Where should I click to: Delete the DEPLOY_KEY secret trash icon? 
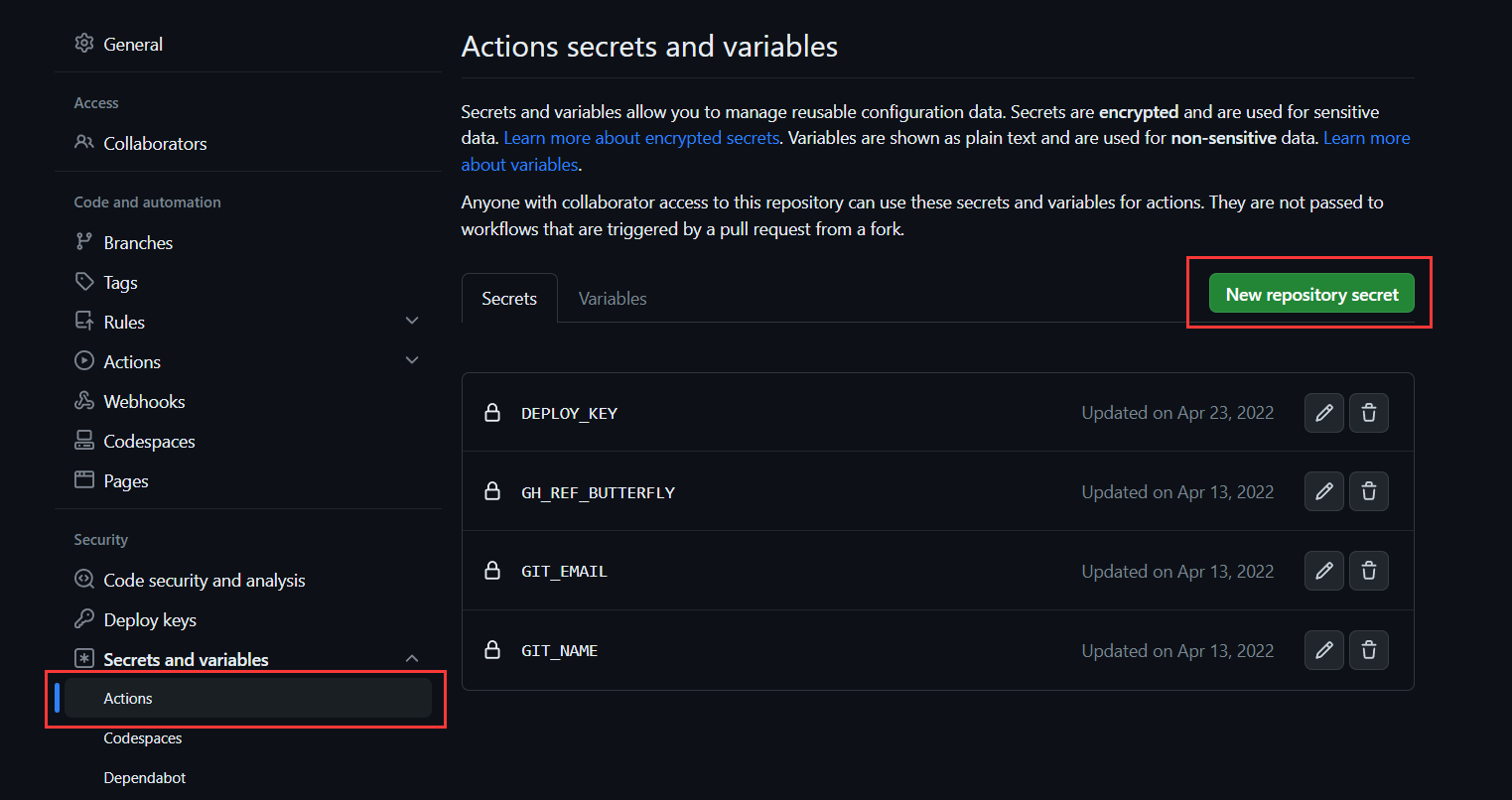click(x=1368, y=413)
